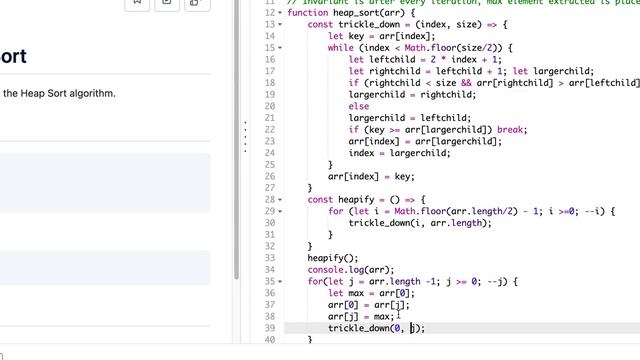Click 'trickle_down(0, j);' on line 39
This screenshot has width=640, height=360.
[376, 328]
